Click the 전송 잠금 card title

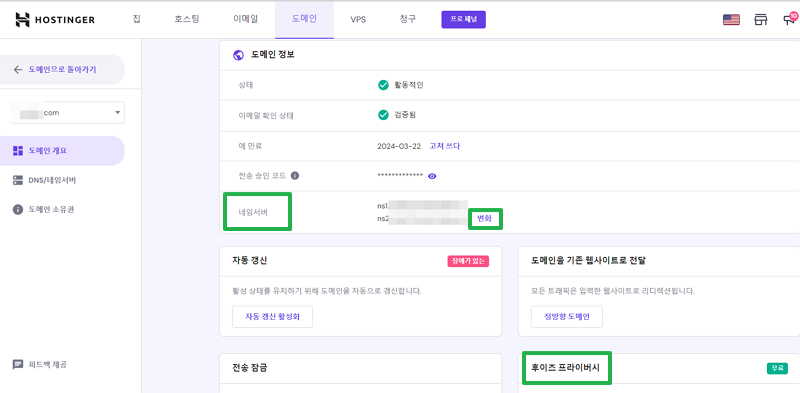click(249, 367)
